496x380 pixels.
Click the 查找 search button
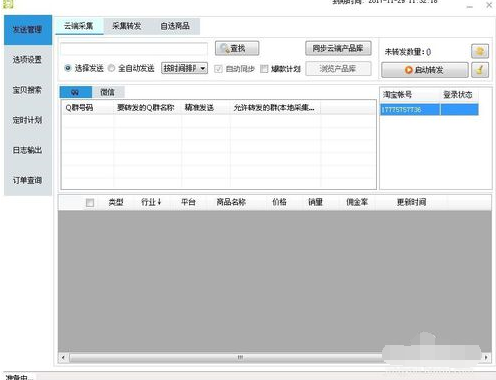tap(237, 49)
